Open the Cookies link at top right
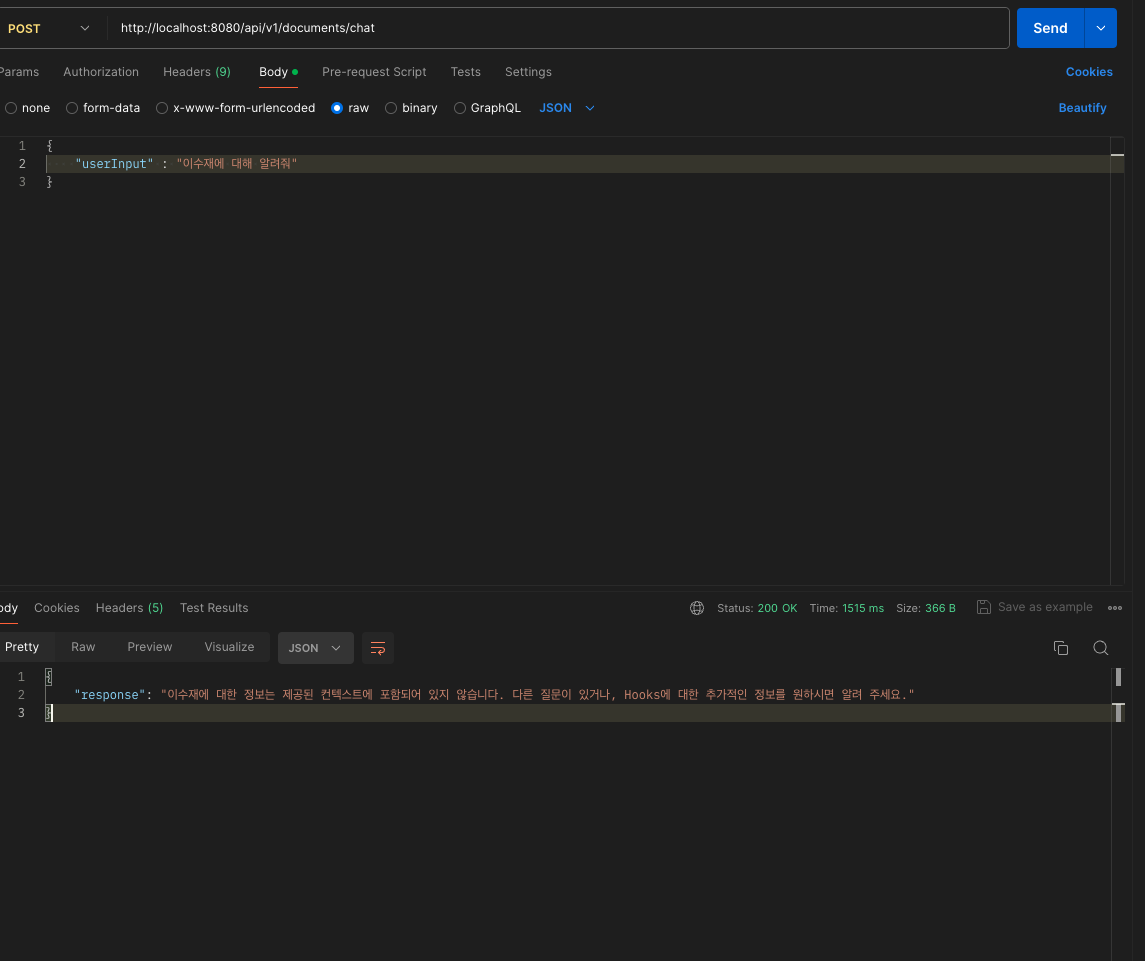Image resolution: width=1145 pixels, height=961 pixels. click(x=1089, y=72)
